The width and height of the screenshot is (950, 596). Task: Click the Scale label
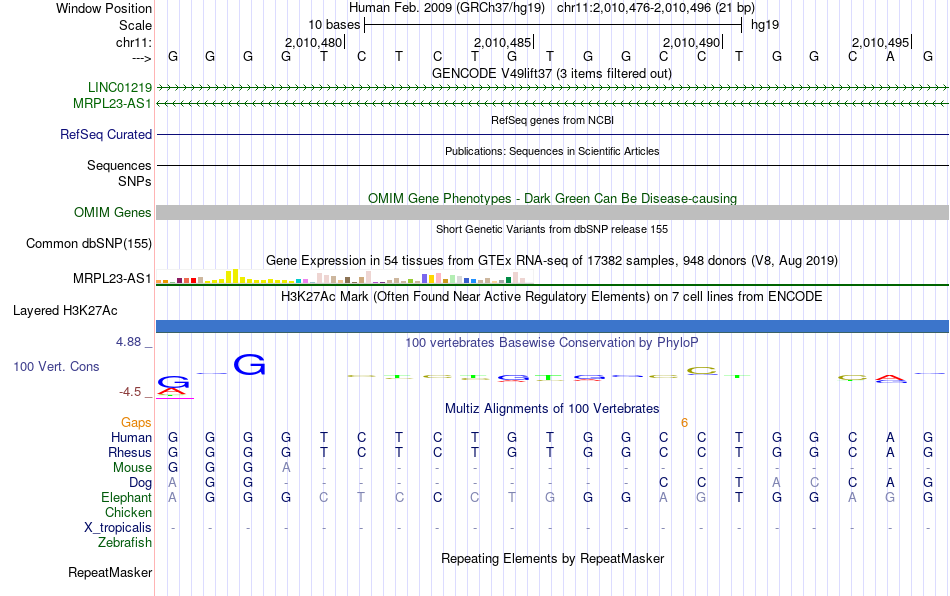(x=136, y=25)
